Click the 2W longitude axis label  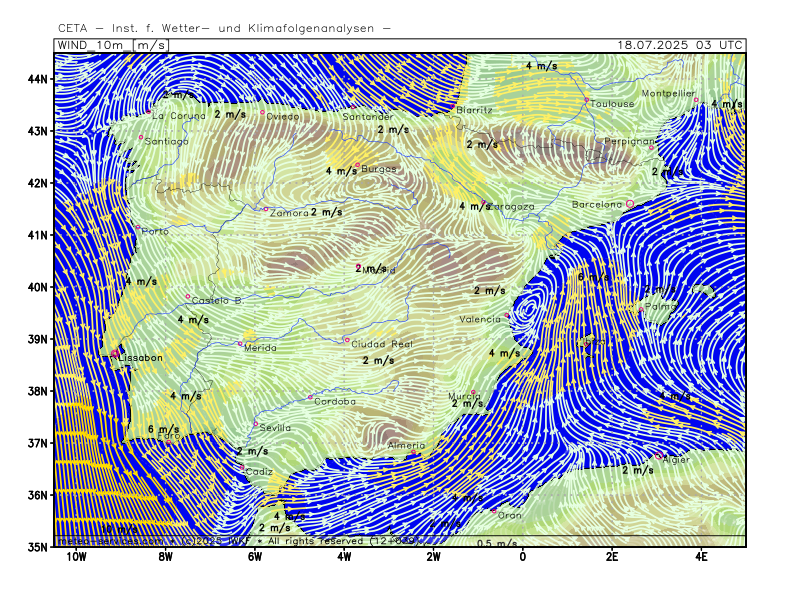tap(433, 557)
